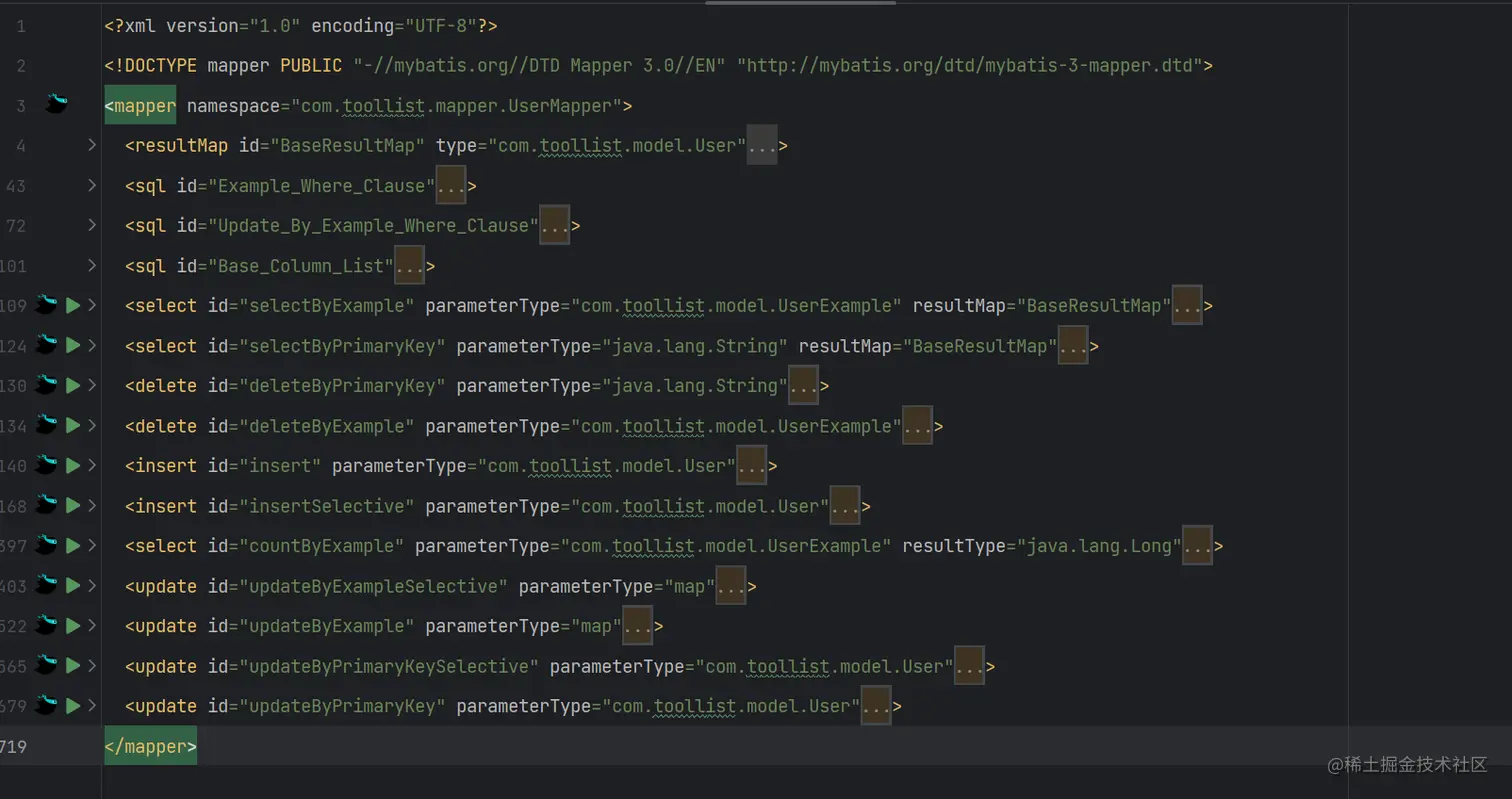Run the update id="updateByPrimaryKey" statement via green arrow
This screenshot has width=1512, height=799.
pyautogui.click(x=72, y=706)
